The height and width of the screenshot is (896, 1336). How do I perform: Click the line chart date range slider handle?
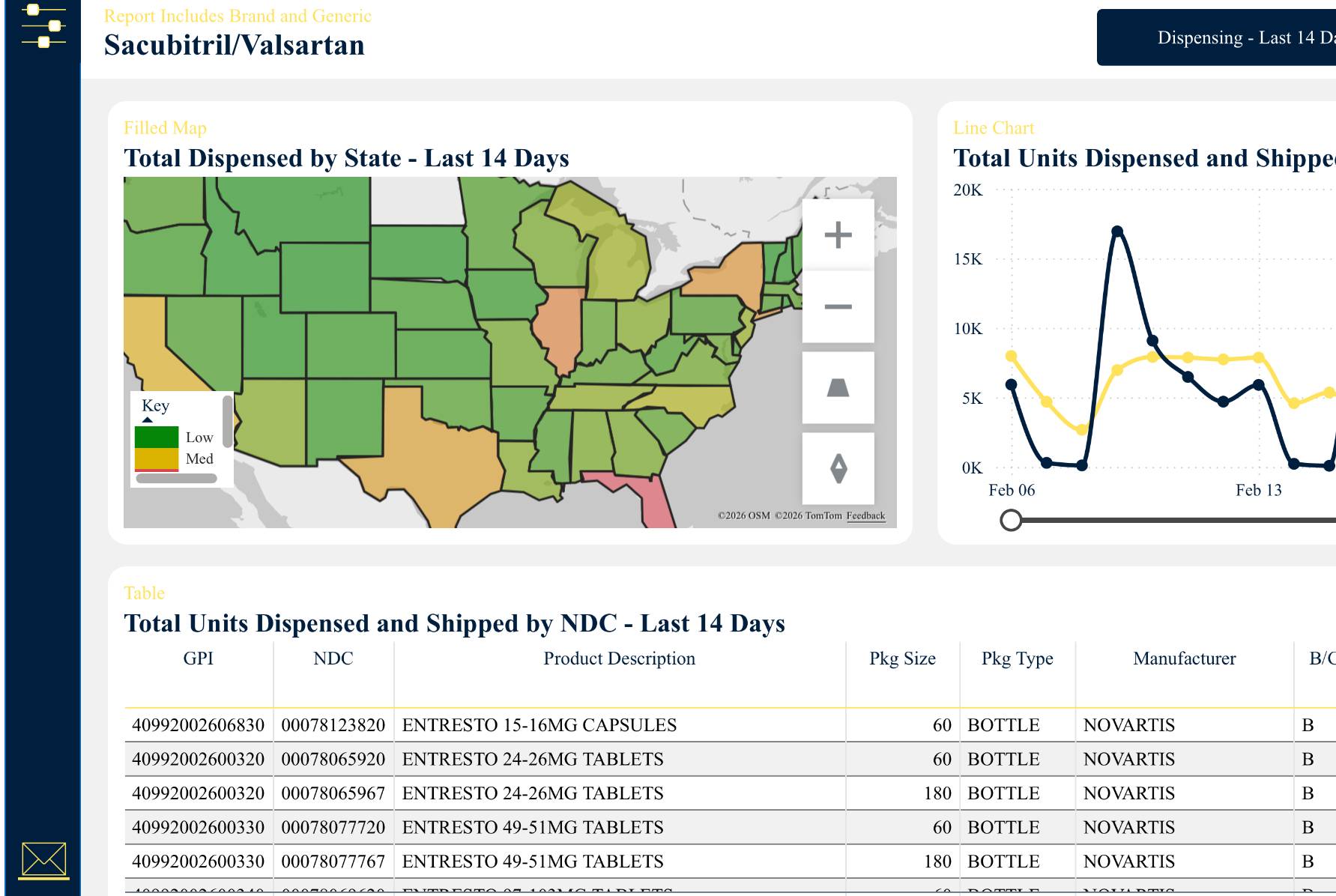click(x=1011, y=520)
